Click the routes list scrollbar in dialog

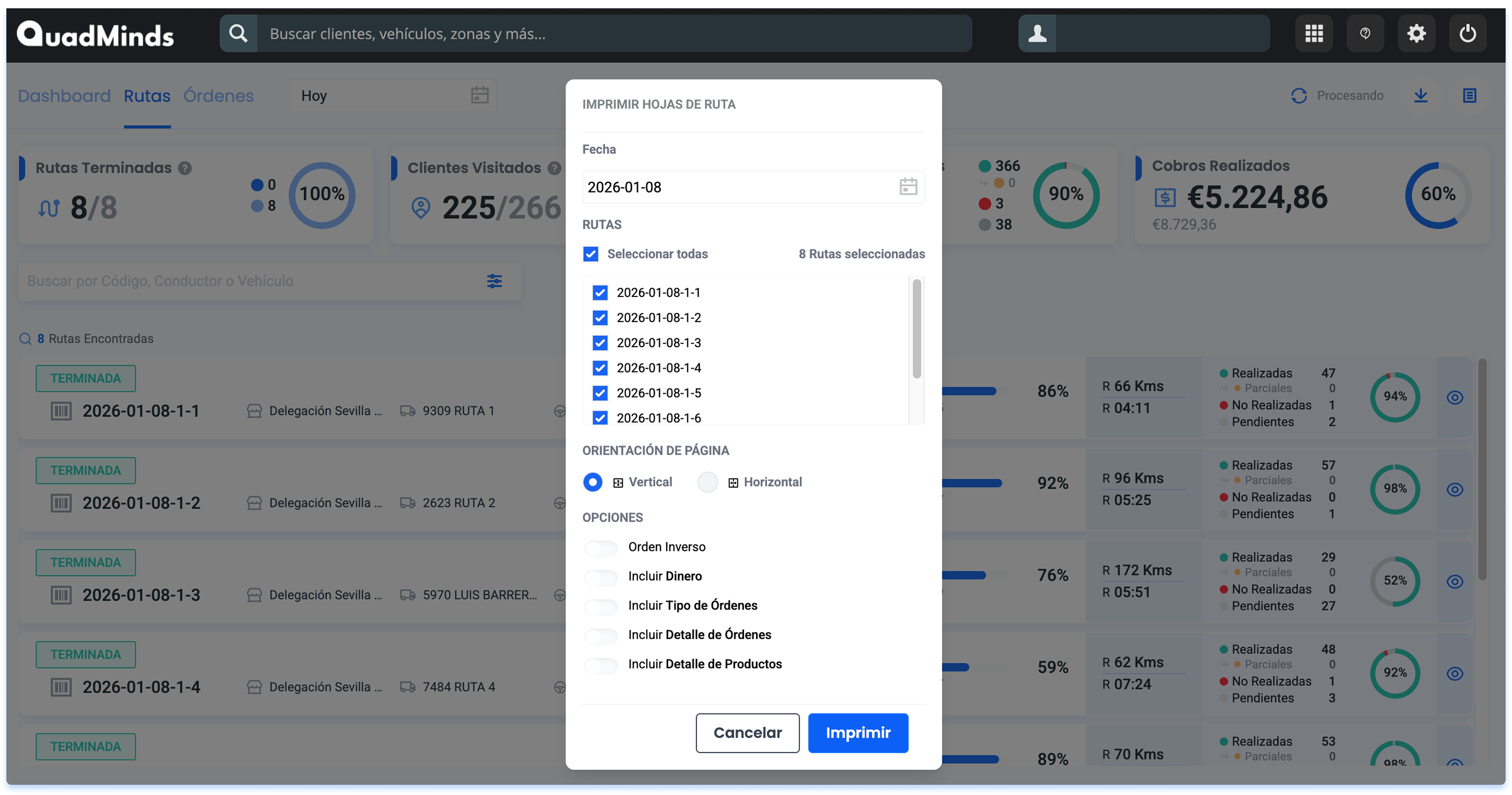pyautogui.click(x=916, y=329)
